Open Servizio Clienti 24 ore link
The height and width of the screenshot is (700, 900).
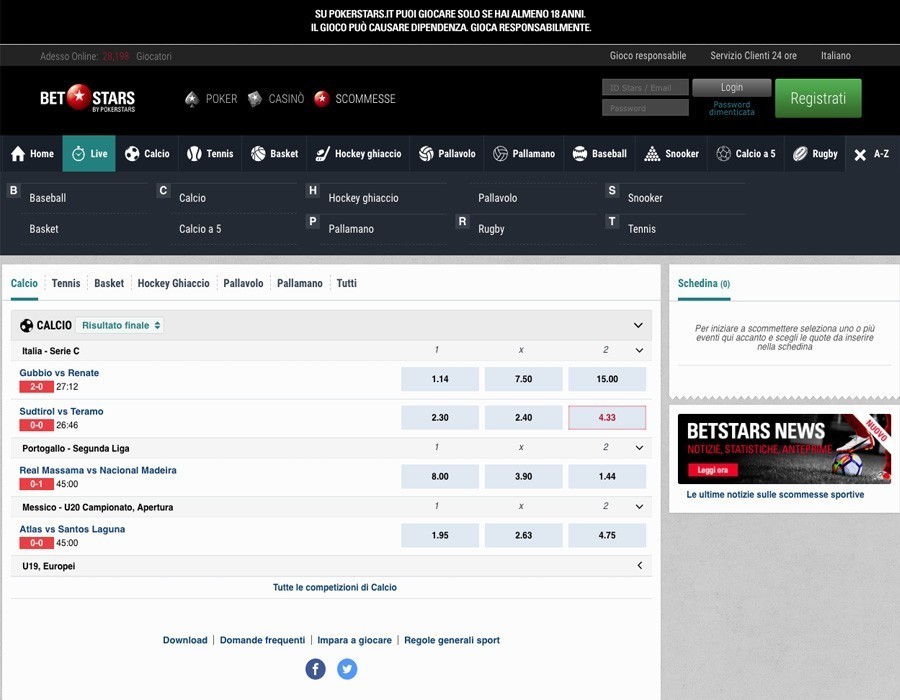[753, 56]
